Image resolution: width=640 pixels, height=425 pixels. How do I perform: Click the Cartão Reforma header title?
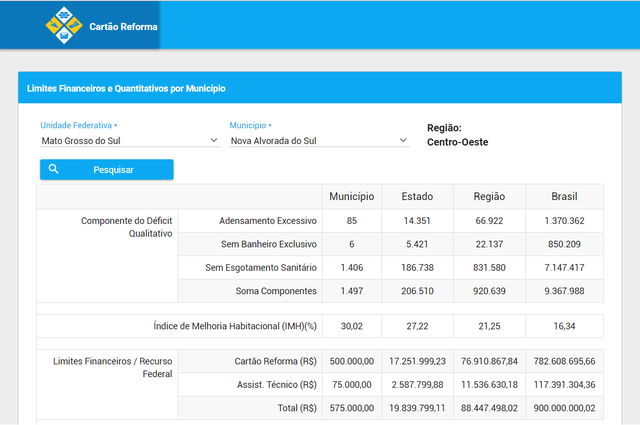point(123,26)
